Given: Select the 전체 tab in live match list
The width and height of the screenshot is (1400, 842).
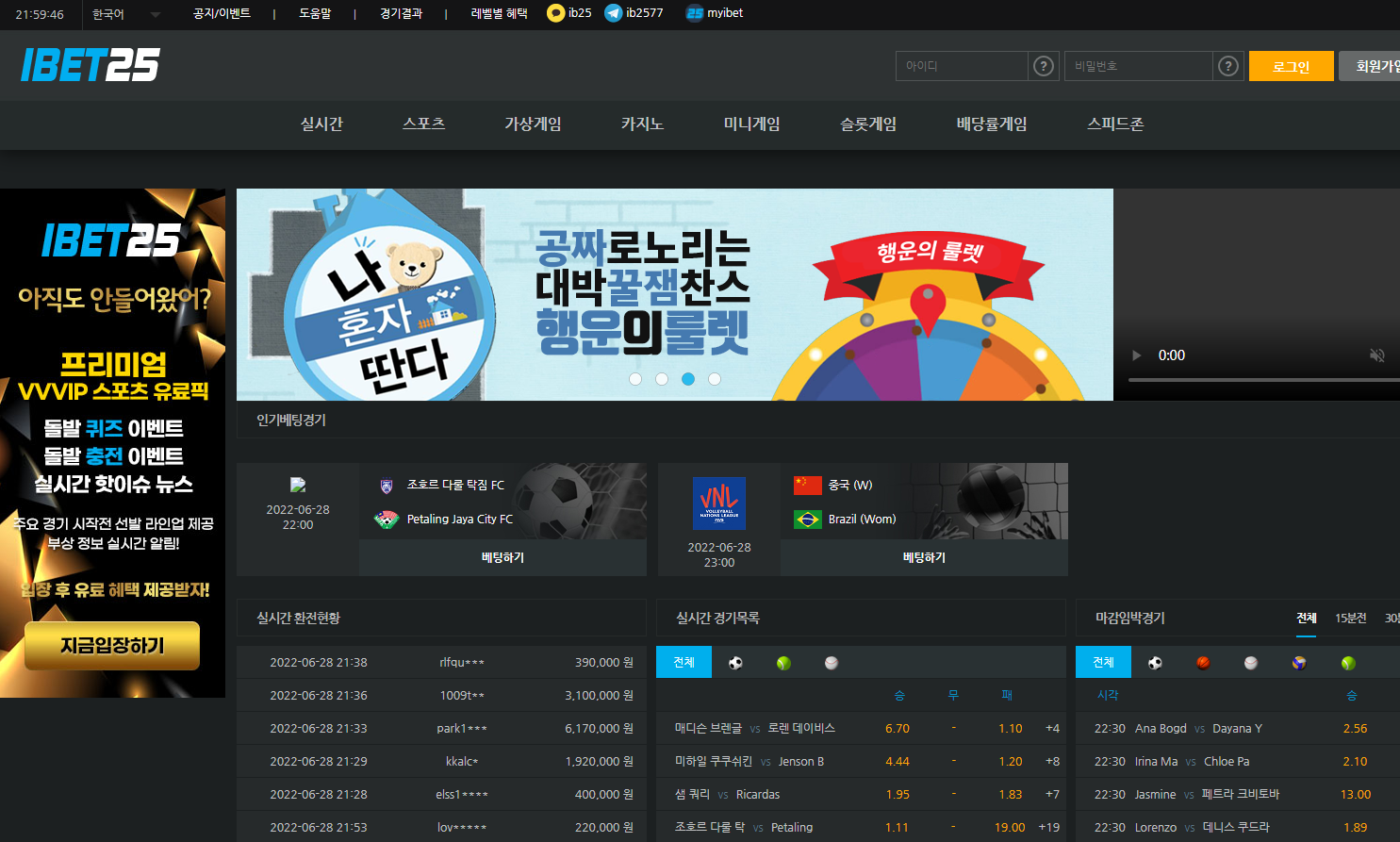Looking at the screenshot, I should [x=684, y=662].
